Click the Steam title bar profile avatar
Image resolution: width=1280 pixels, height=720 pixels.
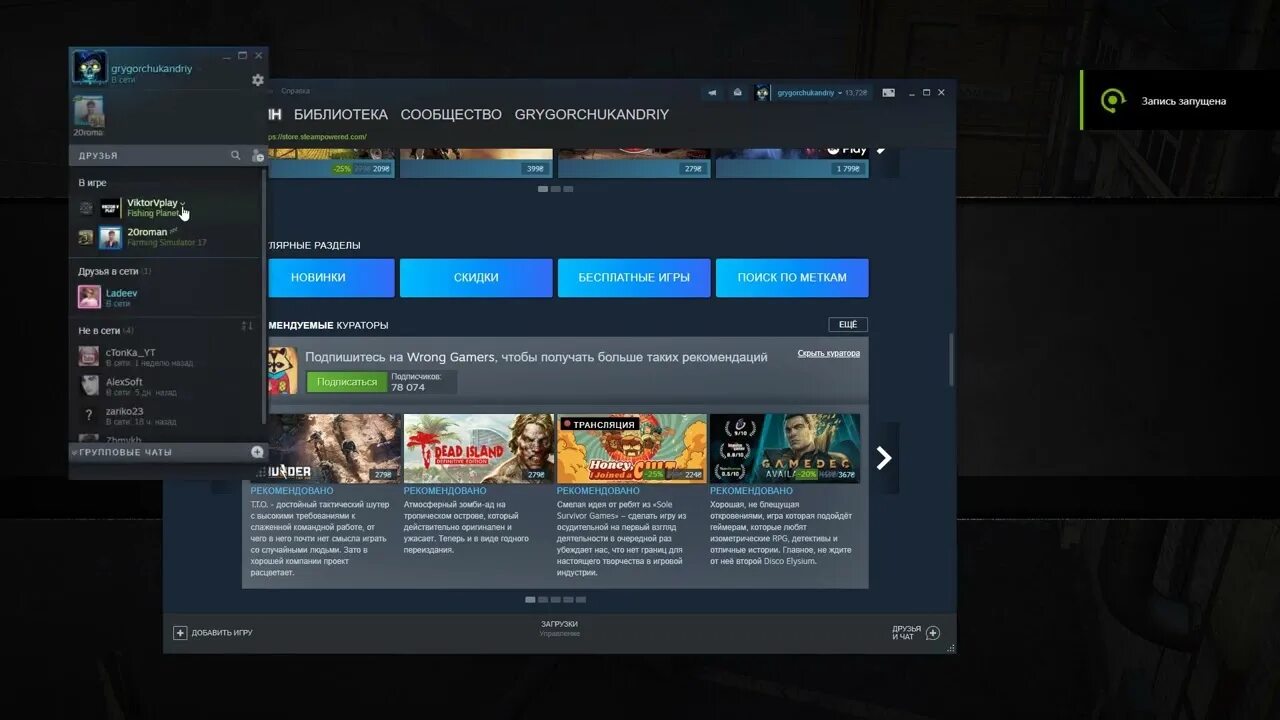763,92
